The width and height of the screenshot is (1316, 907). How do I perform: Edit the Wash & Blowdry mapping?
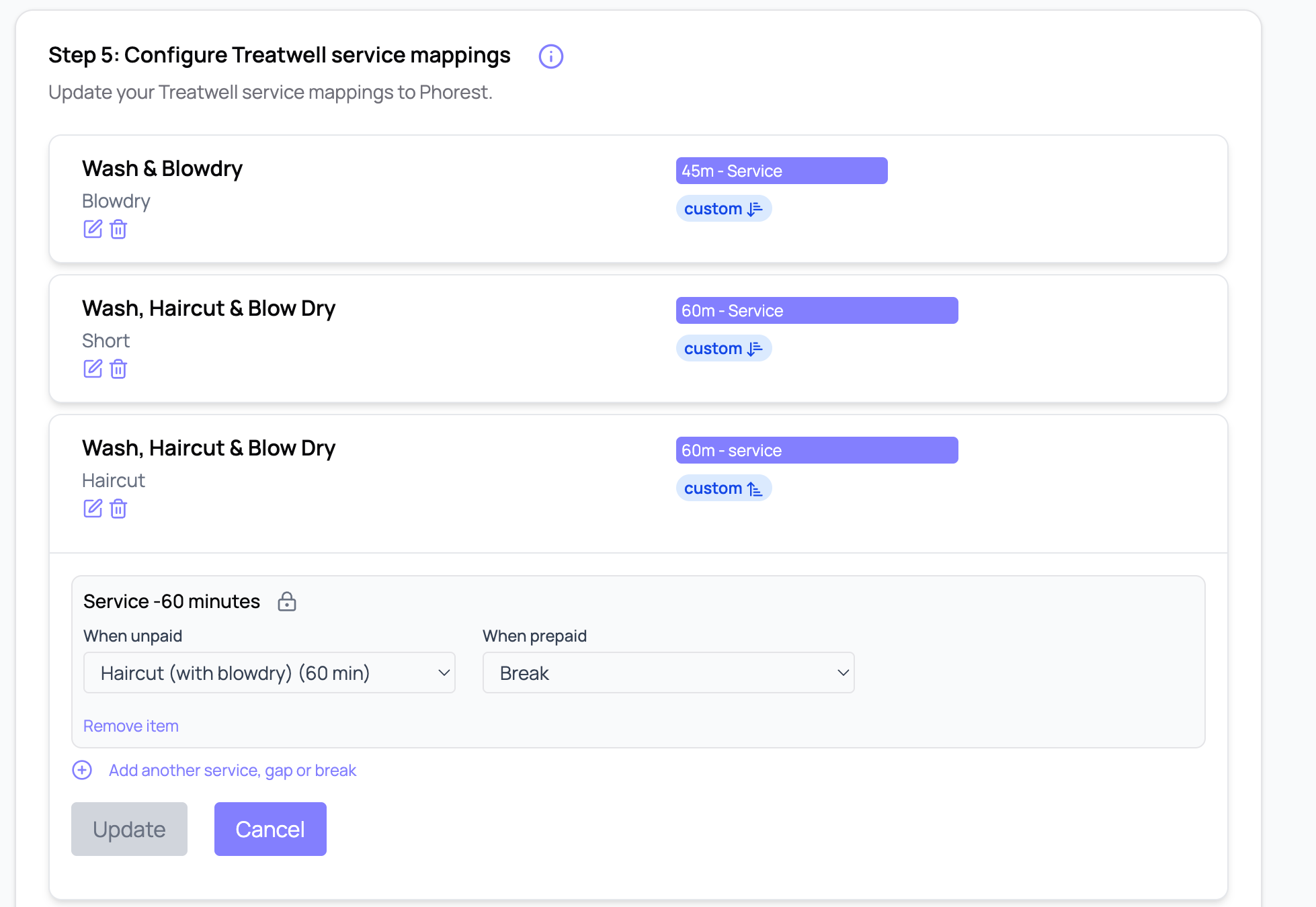(93, 229)
